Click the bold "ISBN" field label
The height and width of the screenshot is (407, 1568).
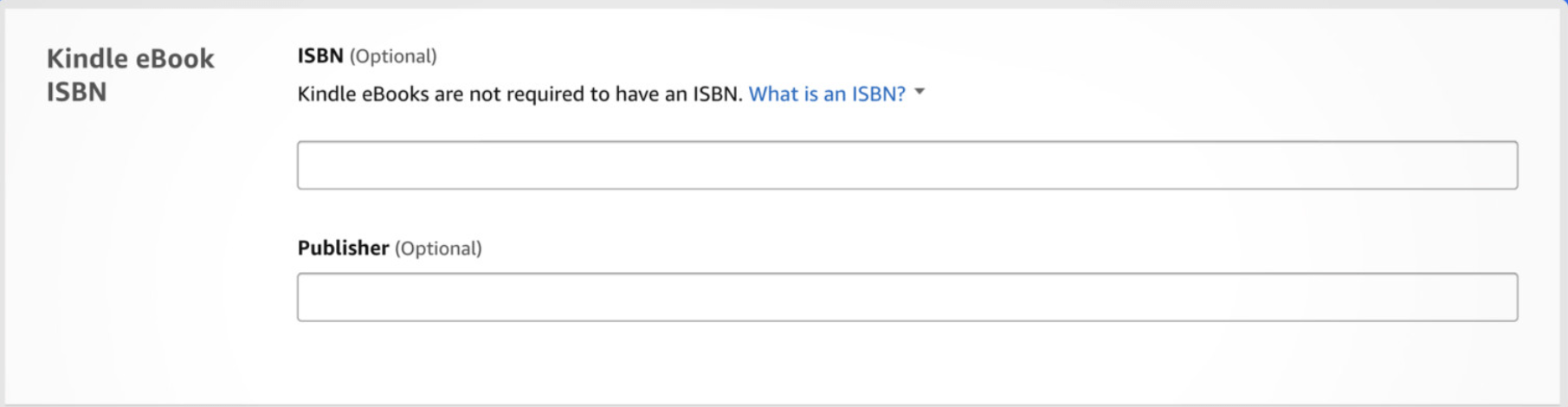pyautogui.click(x=320, y=56)
